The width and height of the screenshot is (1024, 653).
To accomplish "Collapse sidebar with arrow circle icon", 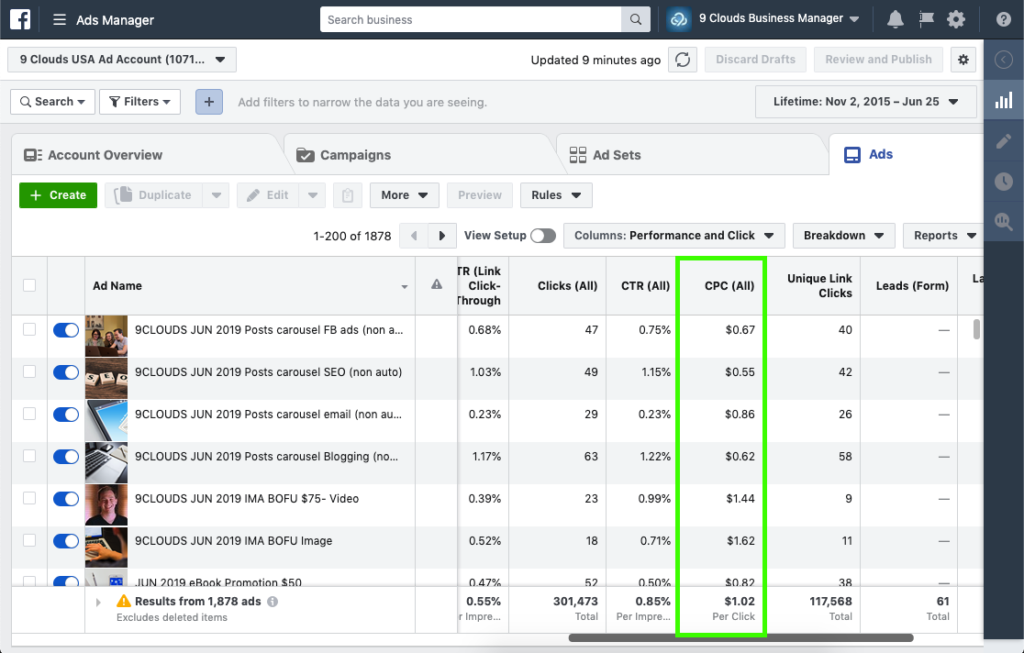I will [1004, 60].
